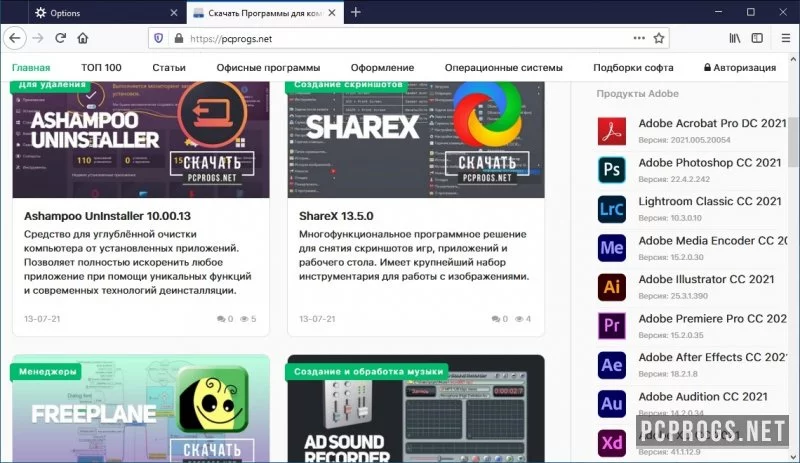Reload the page with the refresh icon
Image resolution: width=800 pixels, height=463 pixels.
tap(60, 38)
